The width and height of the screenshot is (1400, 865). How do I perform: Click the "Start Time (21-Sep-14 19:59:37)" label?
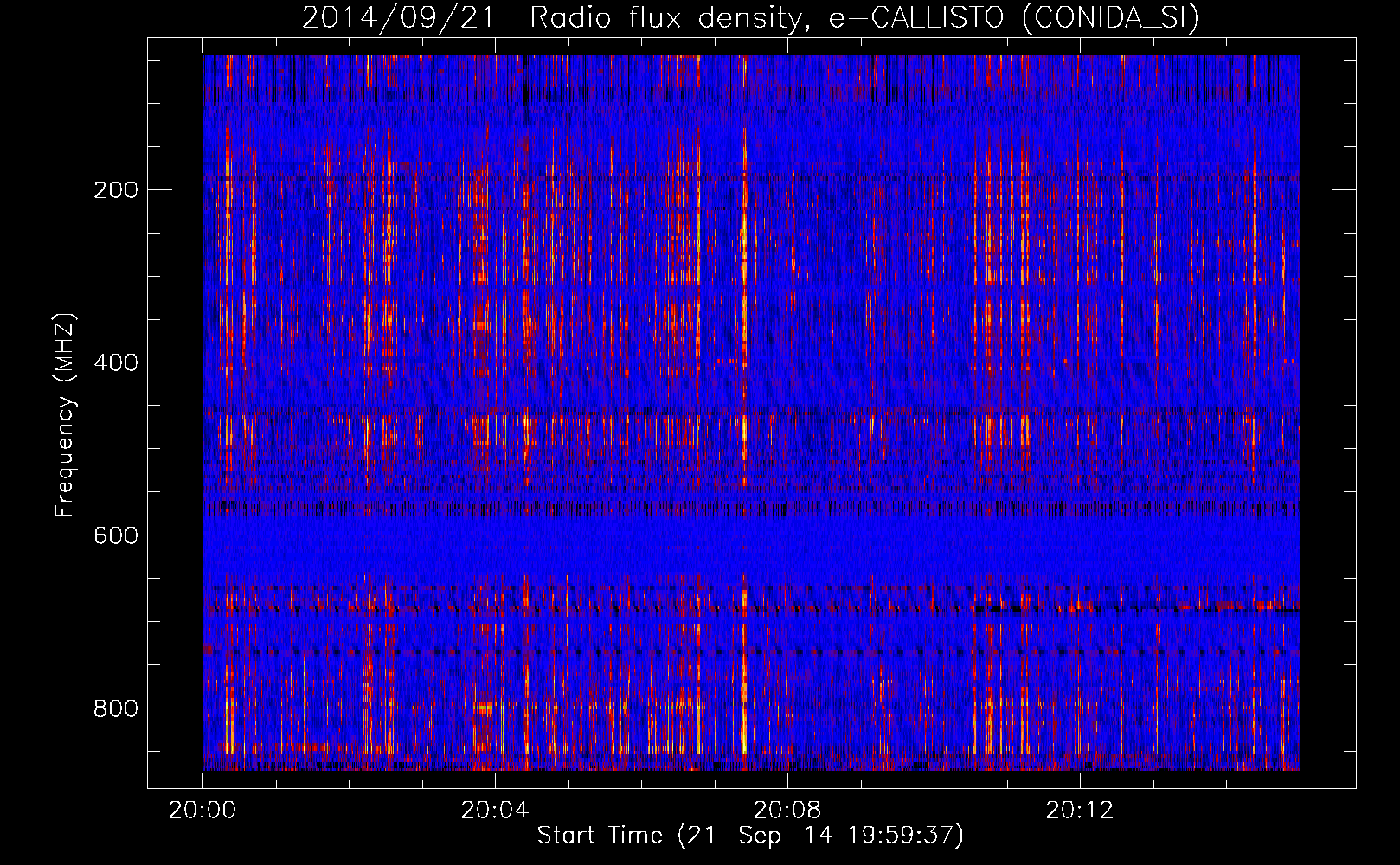click(x=750, y=836)
